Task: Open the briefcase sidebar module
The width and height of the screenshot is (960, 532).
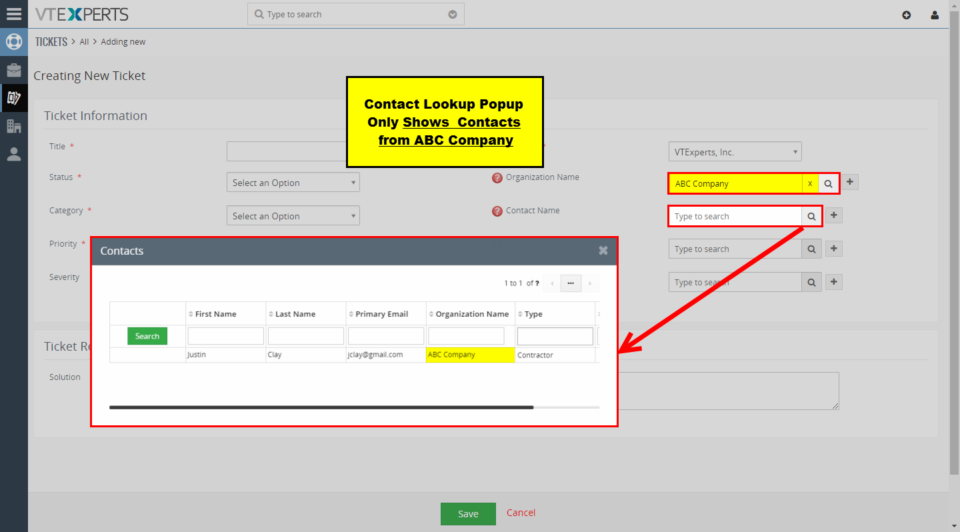Action: click(x=13, y=70)
